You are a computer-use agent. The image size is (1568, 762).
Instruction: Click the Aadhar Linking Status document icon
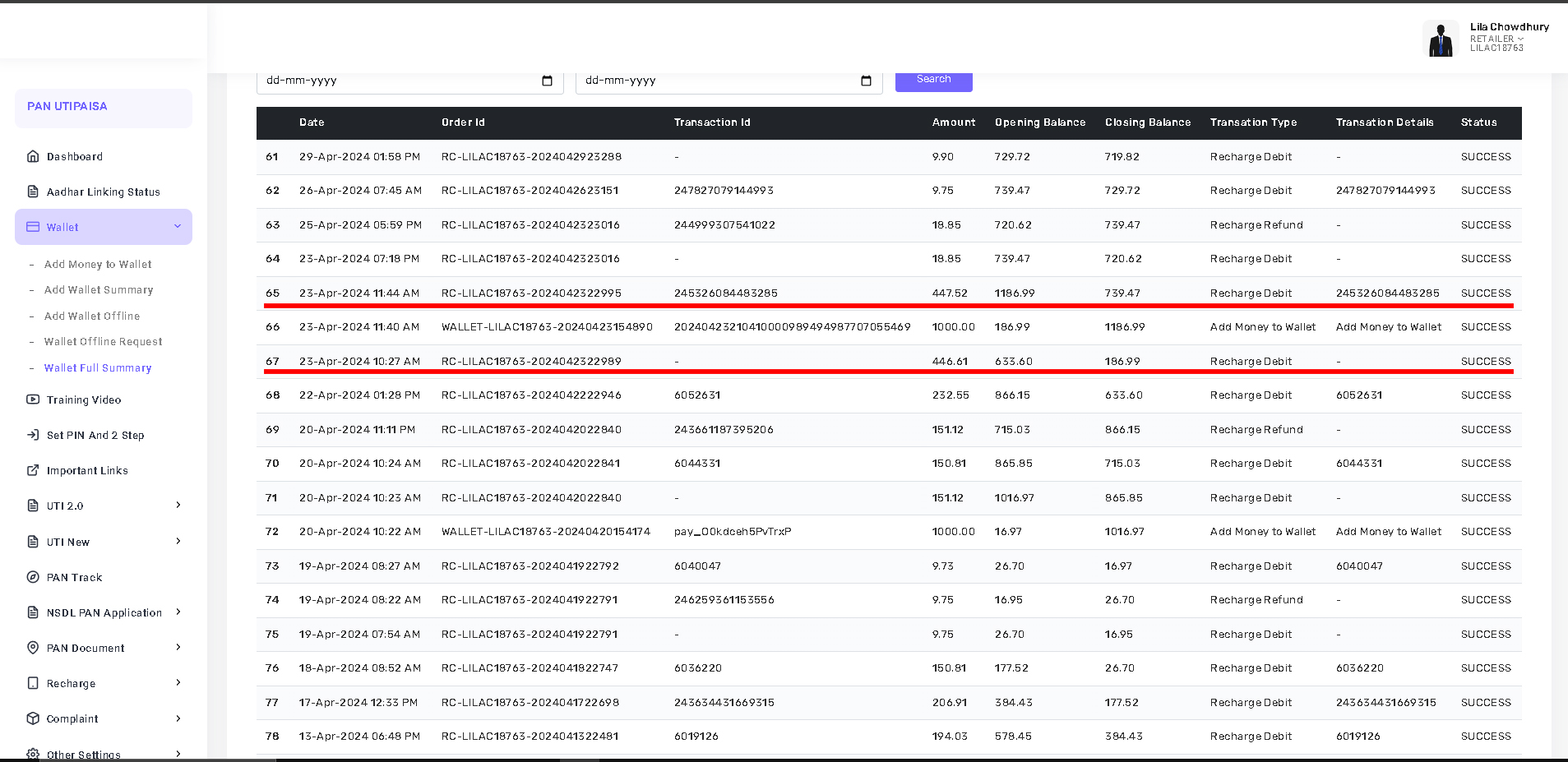[33, 192]
